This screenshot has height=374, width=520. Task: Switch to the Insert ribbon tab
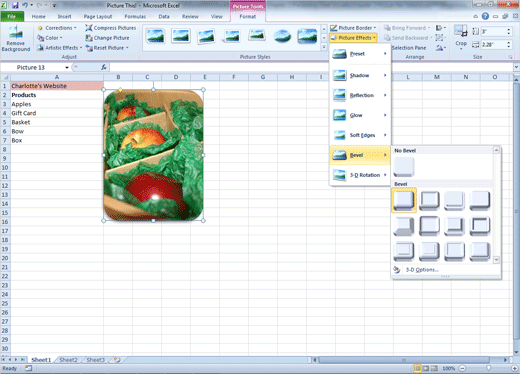[x=64, y=16]
